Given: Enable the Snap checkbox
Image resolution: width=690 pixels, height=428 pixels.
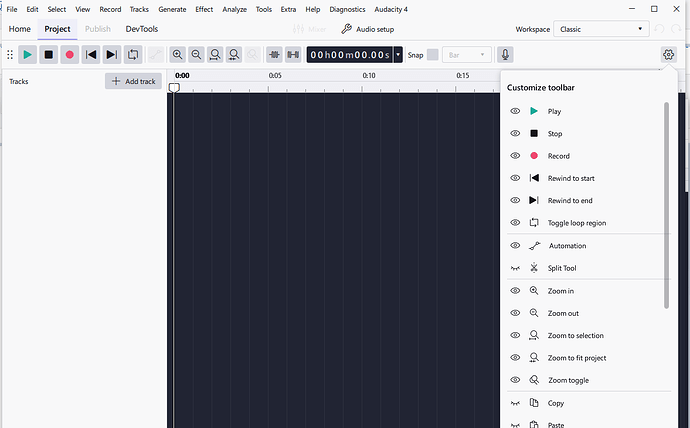Looking at the screenshot, I should click(433, 55).
